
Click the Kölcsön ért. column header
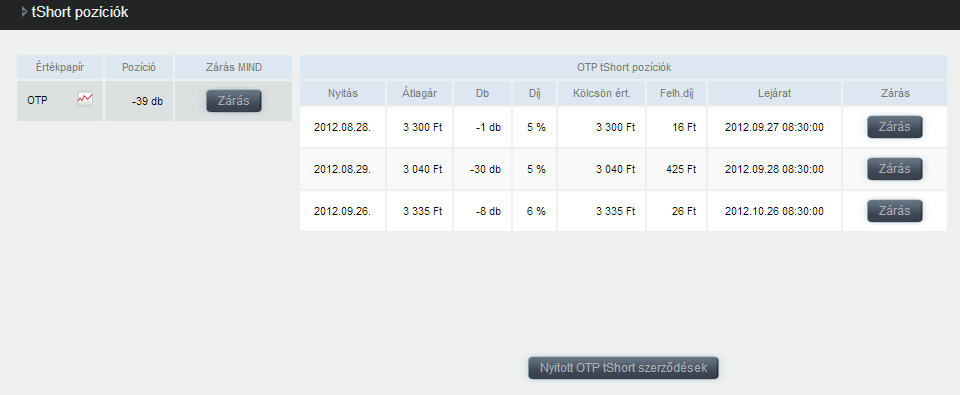pyautogui.click(x=601, y=93)
